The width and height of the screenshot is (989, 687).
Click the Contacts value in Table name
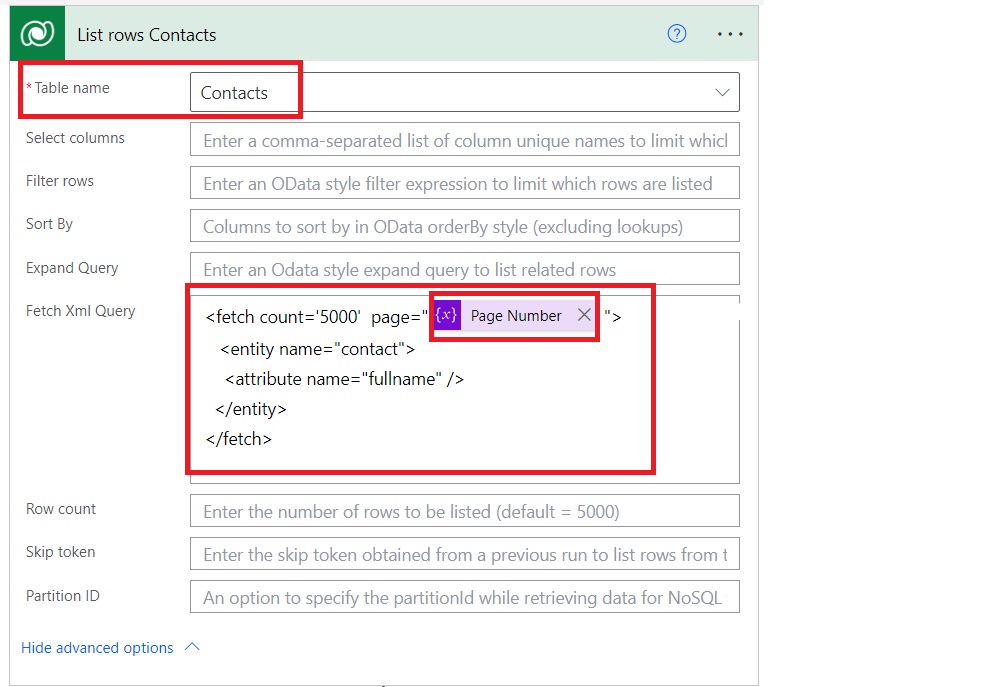click(235, 93)
